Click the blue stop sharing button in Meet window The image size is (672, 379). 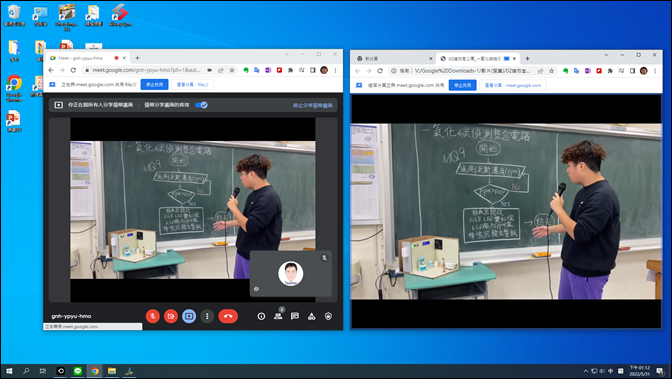[154, 84]
